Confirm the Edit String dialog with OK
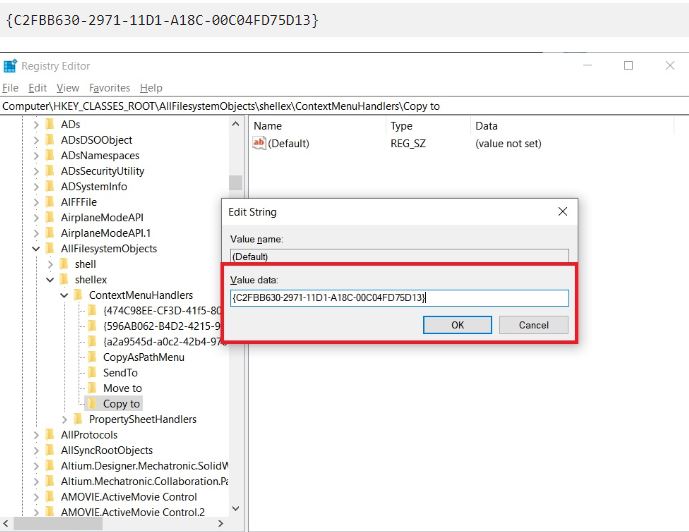Screen dimensions: 689x532 (x=457, y=325)
